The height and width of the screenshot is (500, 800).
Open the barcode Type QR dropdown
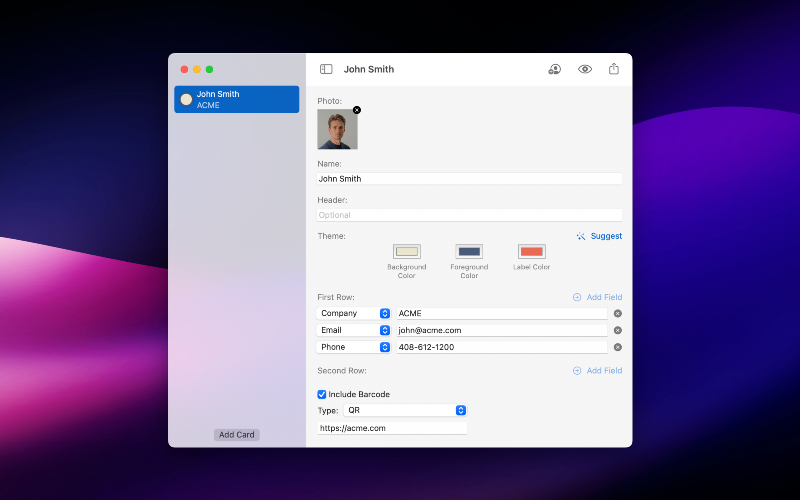405,410
